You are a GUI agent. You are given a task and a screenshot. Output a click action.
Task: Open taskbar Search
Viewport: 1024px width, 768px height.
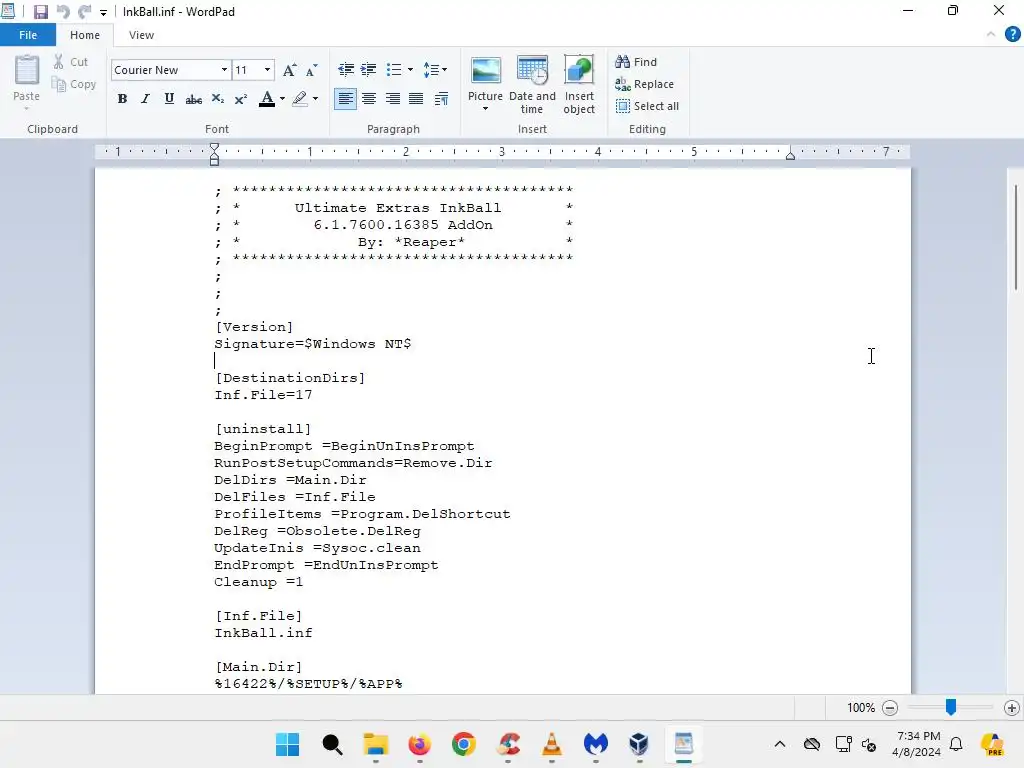tap(332, 744)
